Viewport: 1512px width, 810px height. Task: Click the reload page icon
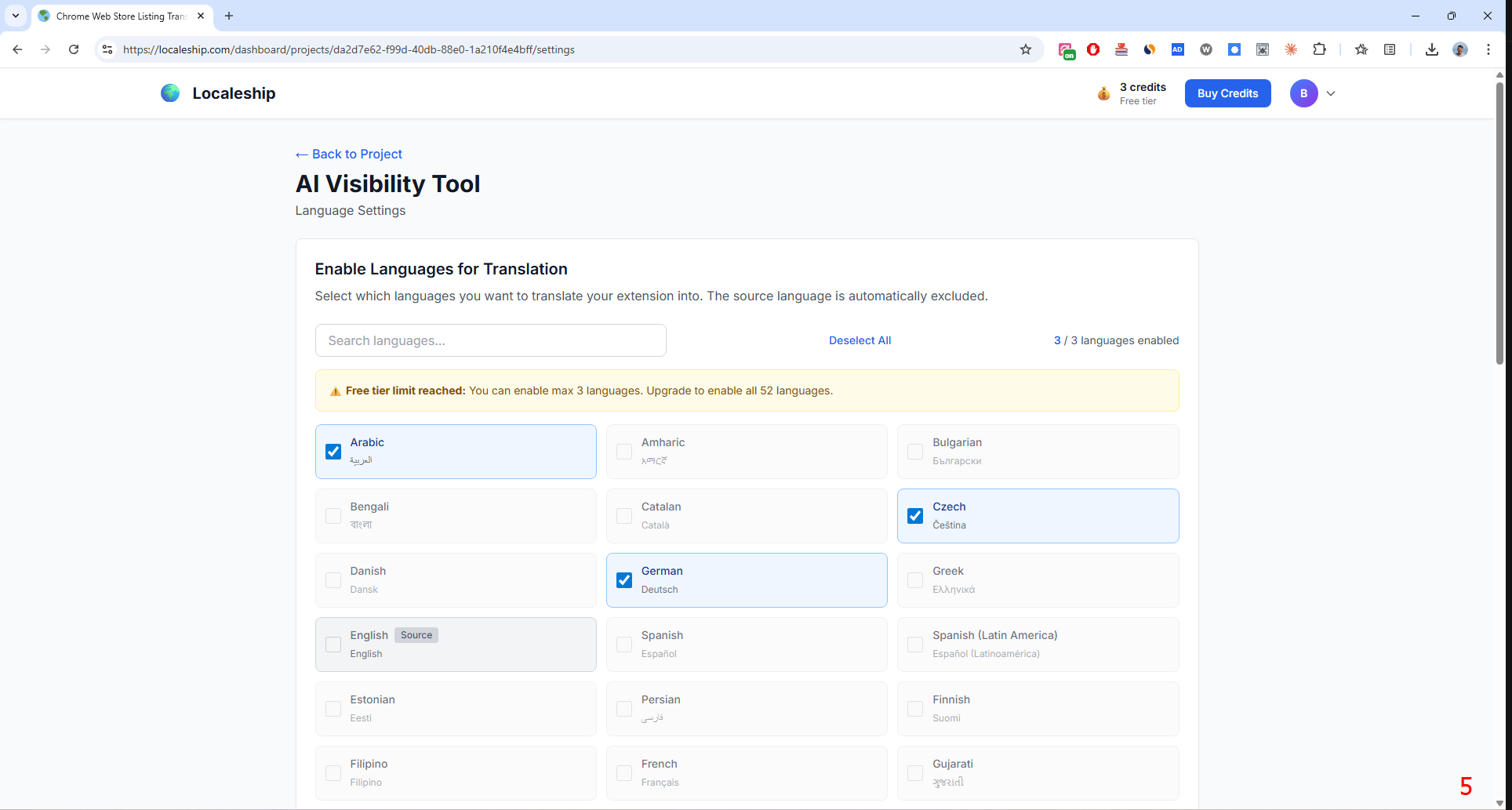coord(74,49)
